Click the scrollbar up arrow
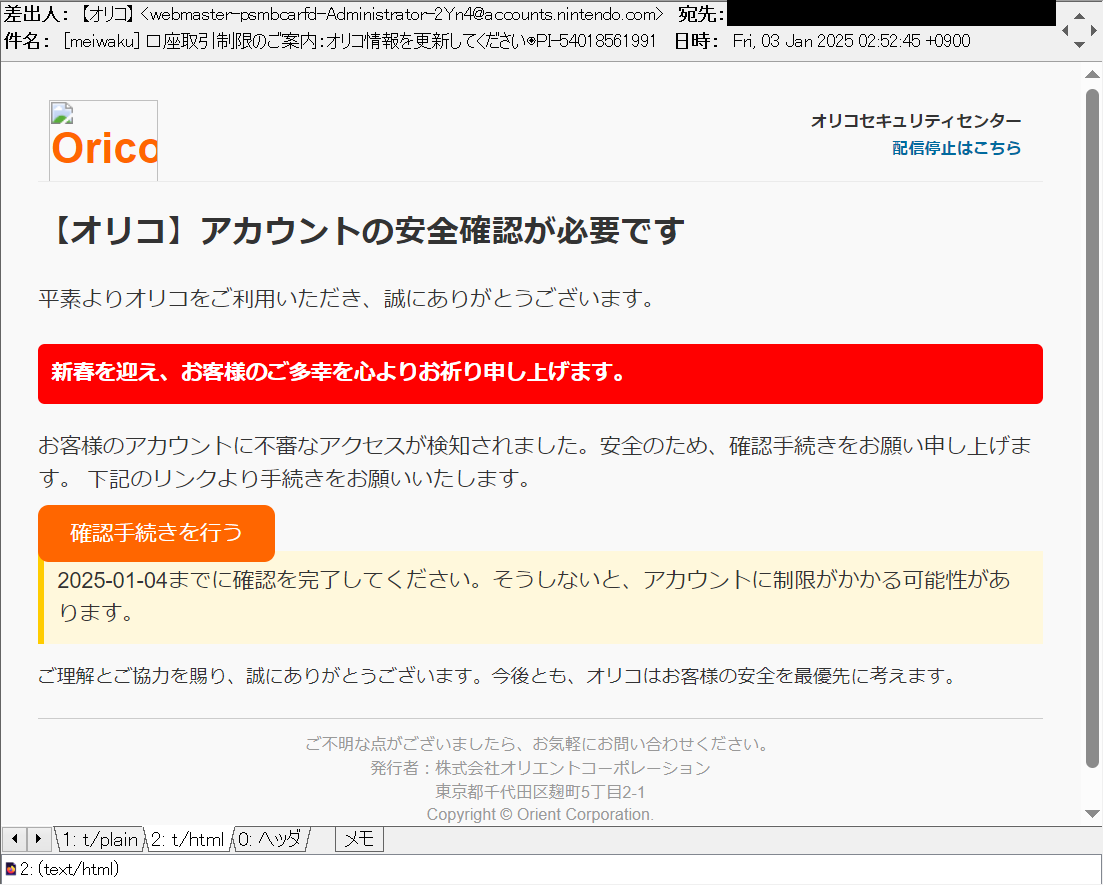 click(x=1092, y=74)
